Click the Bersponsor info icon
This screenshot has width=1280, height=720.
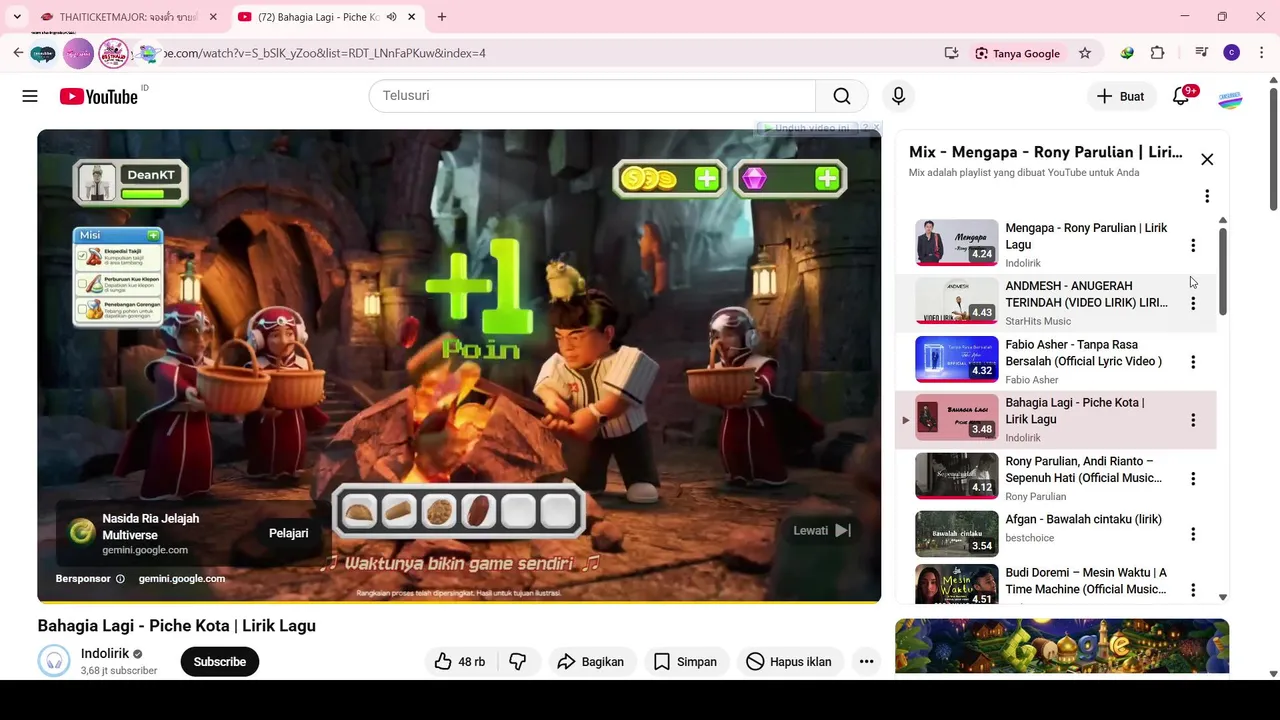coord(120,579)
